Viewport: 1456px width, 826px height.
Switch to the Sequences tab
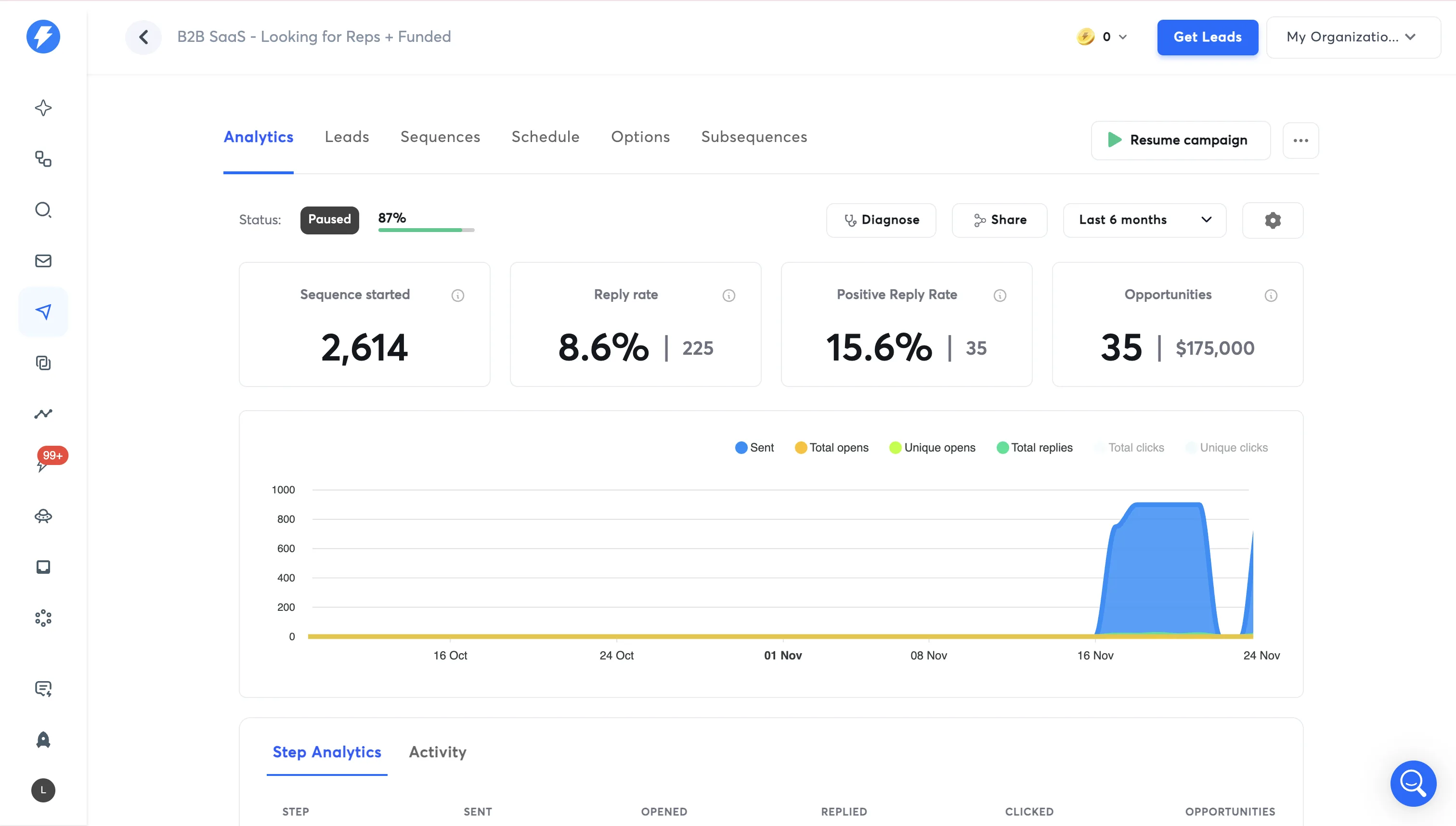pos(440,137)
